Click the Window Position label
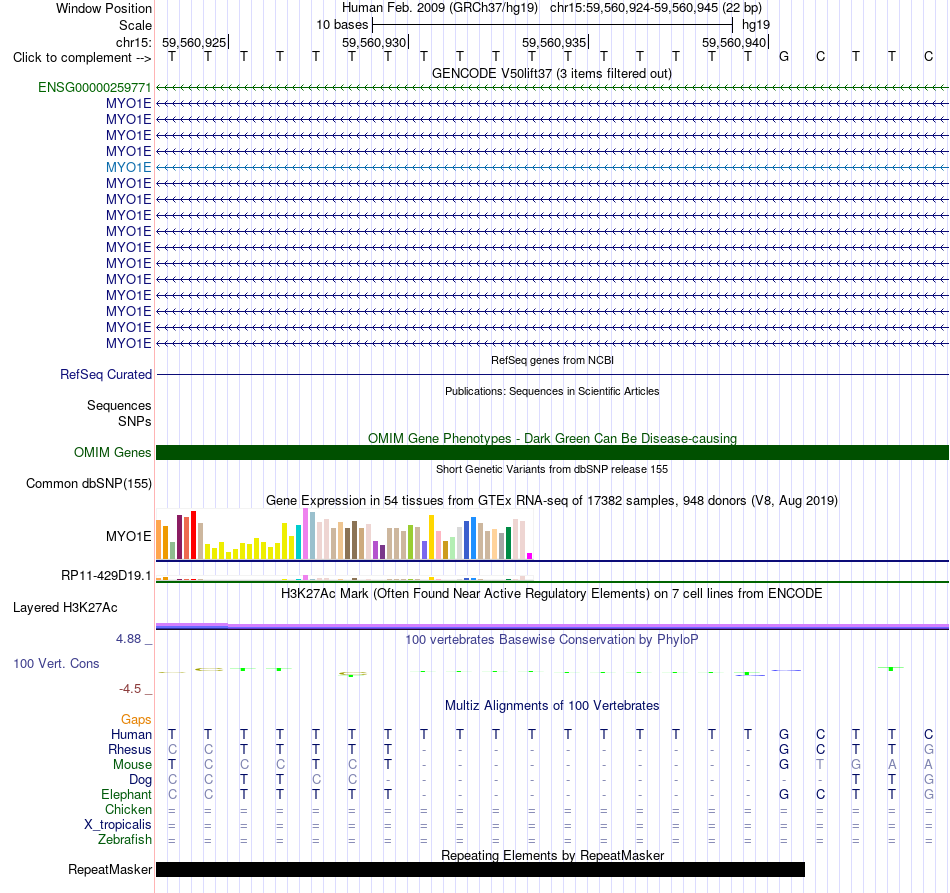This screenshot has width=950, height=893. [x=104, y=8]
